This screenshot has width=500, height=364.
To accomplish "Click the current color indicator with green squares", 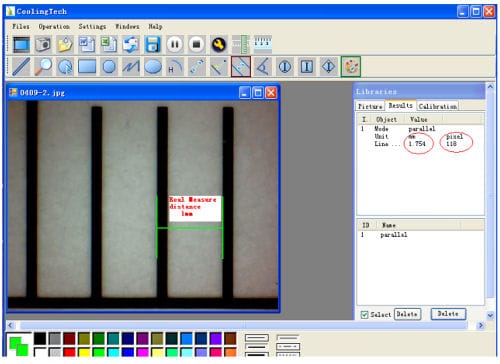I will point(19,345).
